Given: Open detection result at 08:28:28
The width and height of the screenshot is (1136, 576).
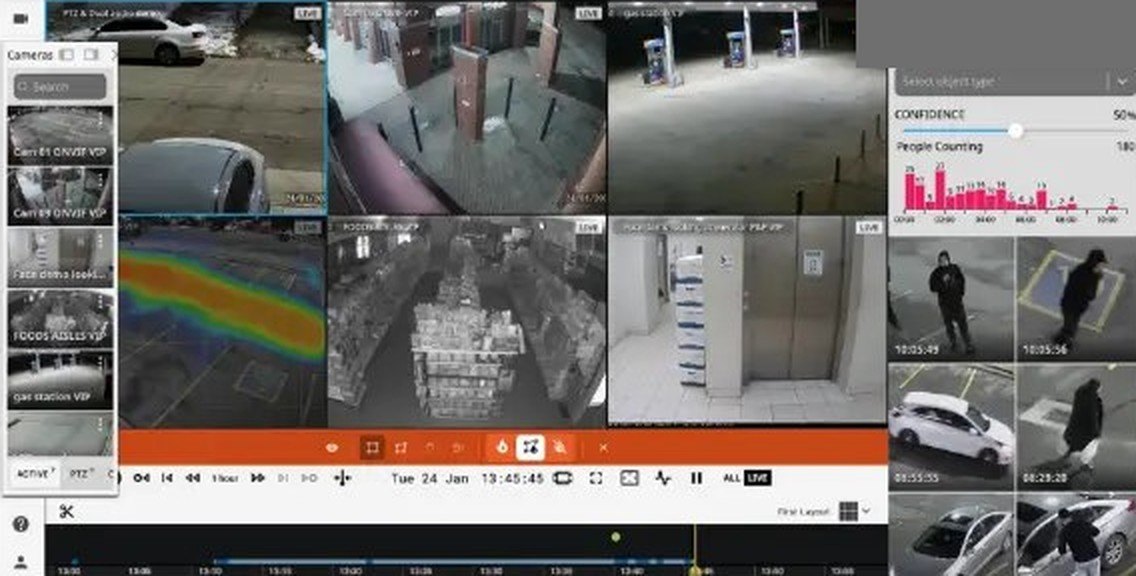Looking at the screenshot, I should 1077,427.
